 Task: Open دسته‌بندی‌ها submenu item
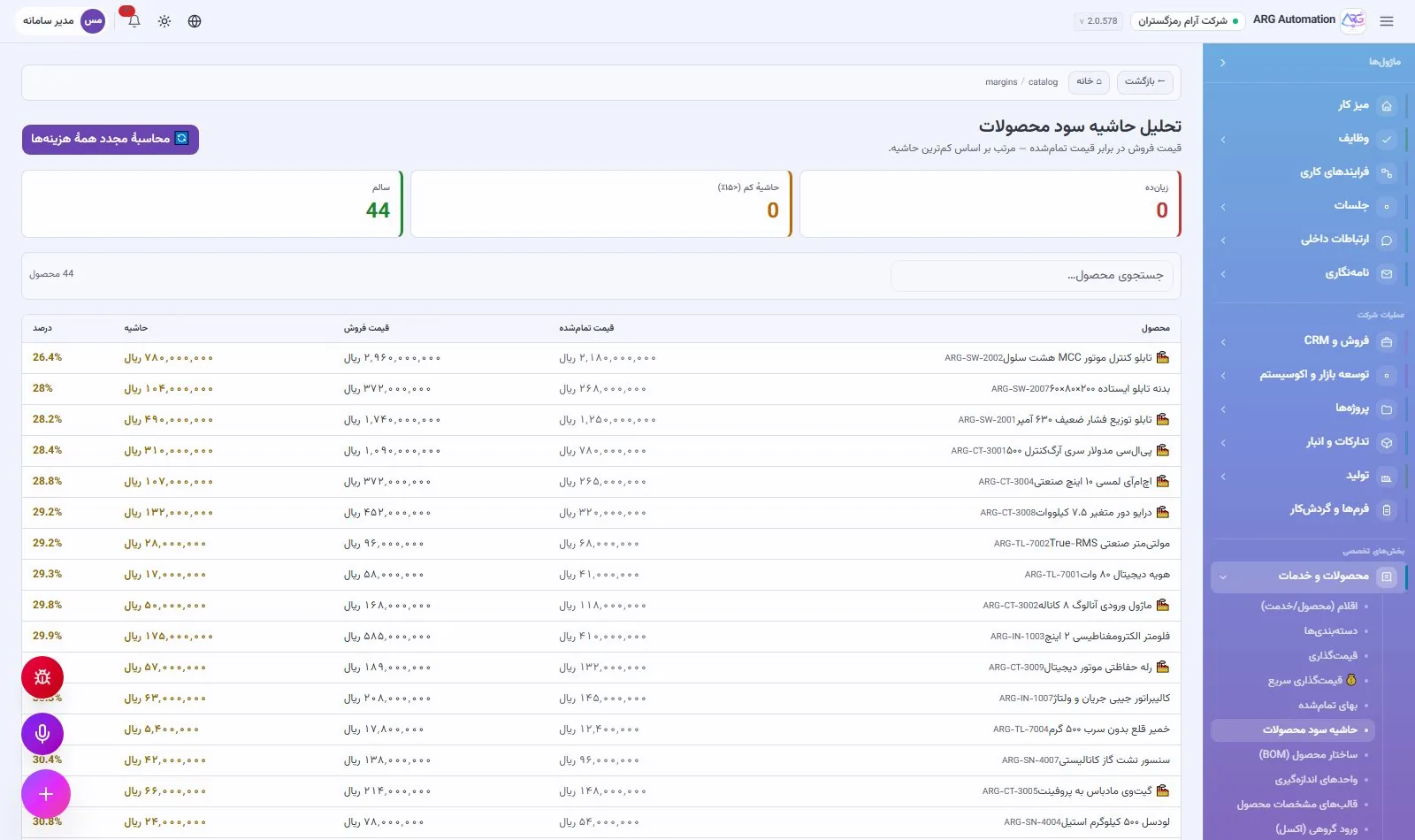click(x=1330, y=631)
